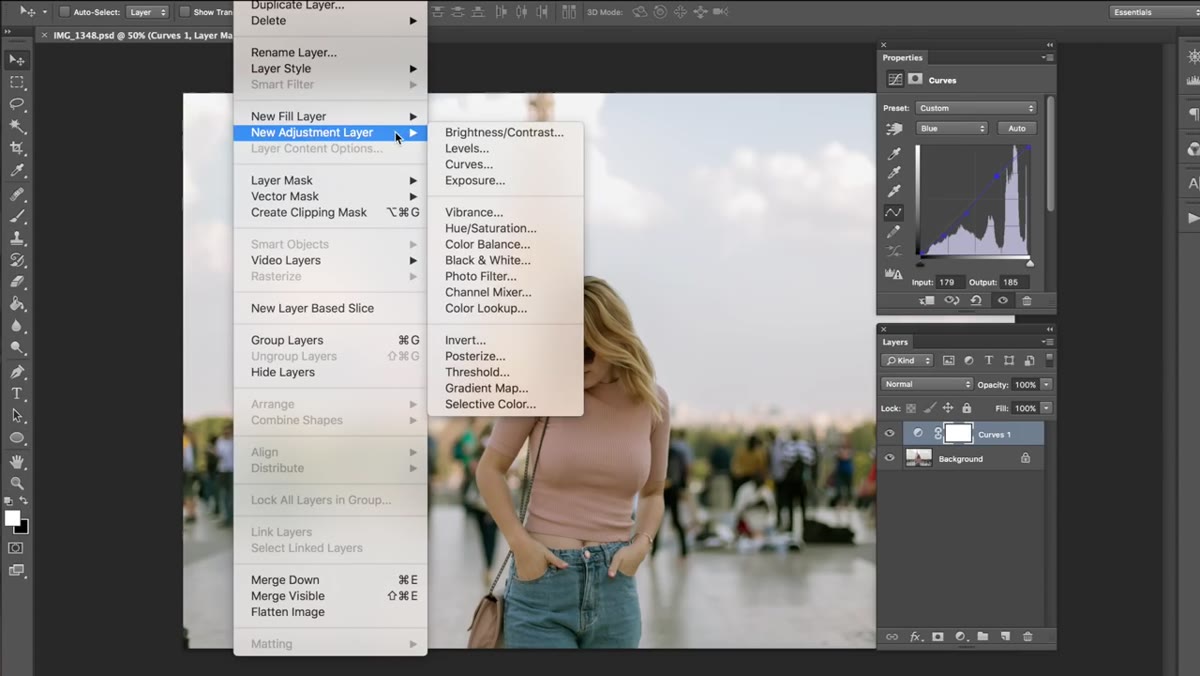Click the add layer mask icon in Layers
Viewport: 1200px width, 676px height.
tap(938, 636)
